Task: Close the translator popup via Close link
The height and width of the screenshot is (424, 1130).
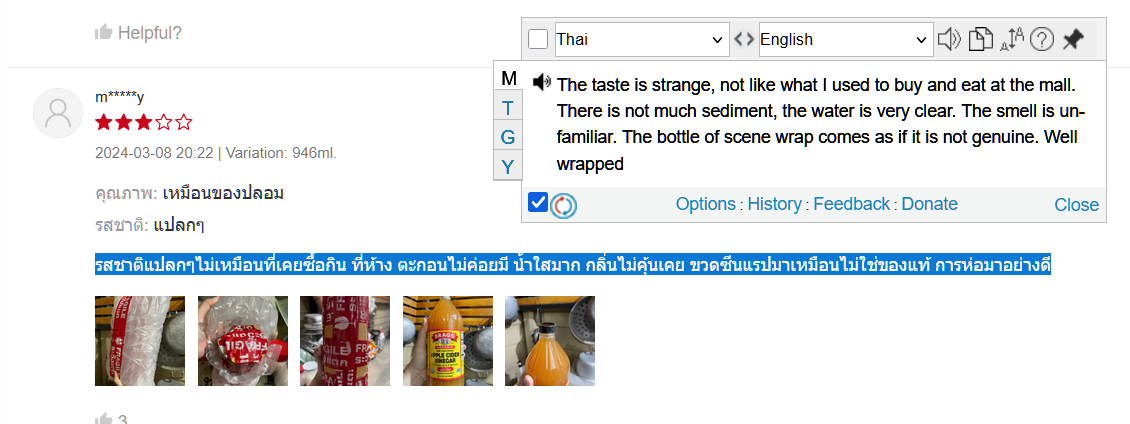Action: (1076, 205)
